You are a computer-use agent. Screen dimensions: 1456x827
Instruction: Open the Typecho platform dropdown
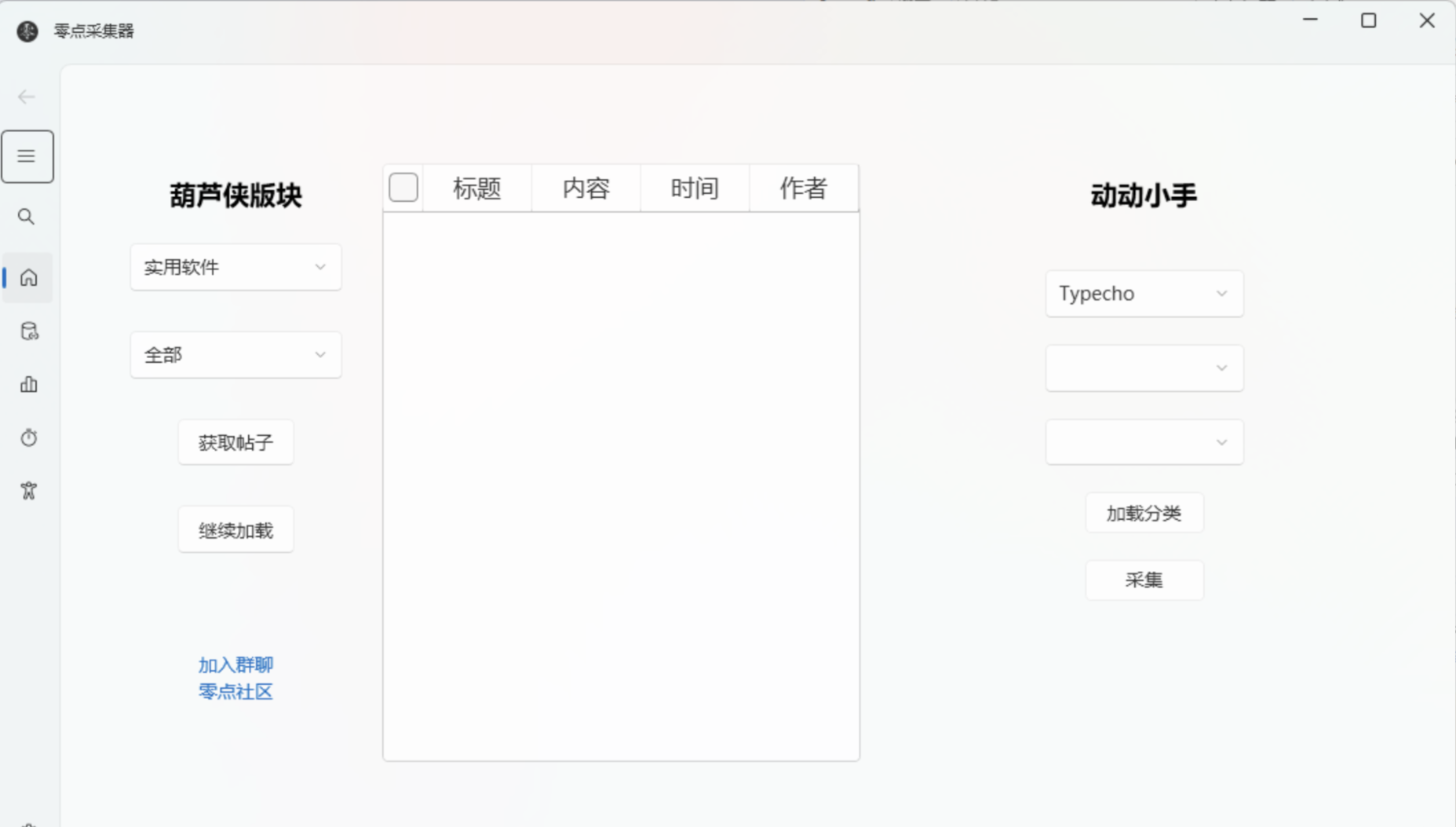[1144, 294]
